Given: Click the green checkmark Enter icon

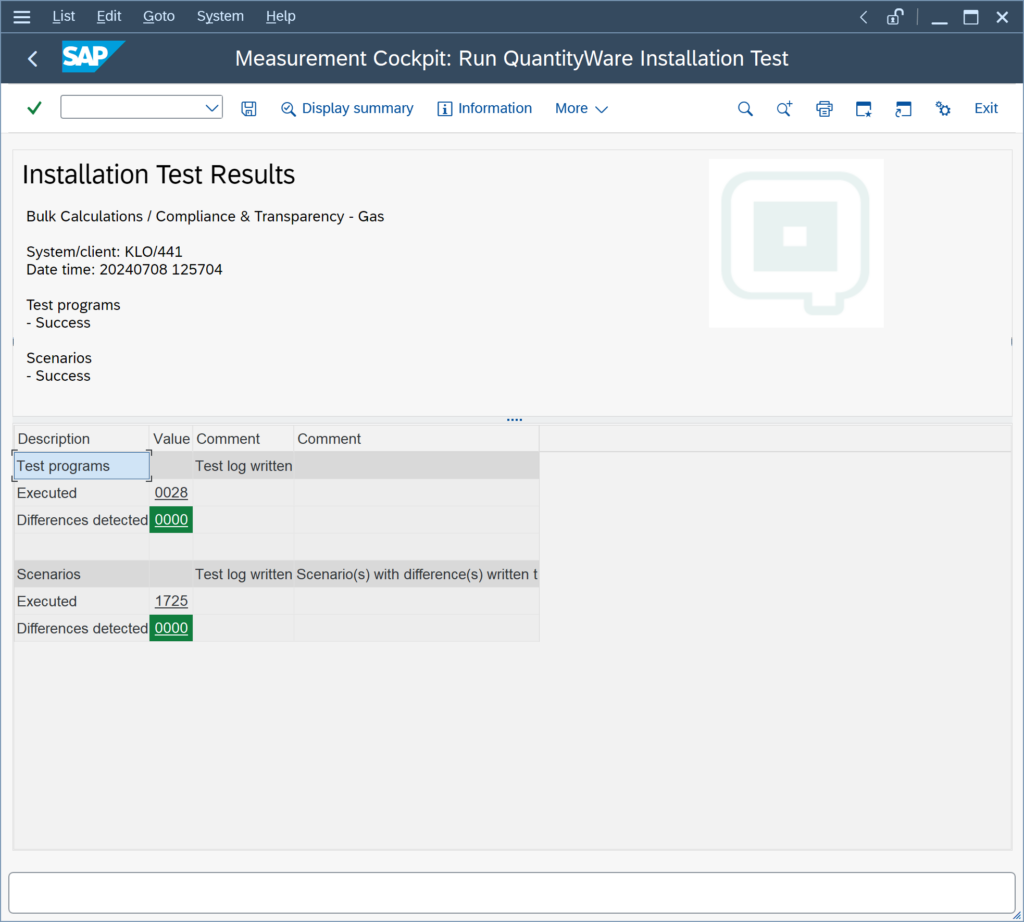Looking at the screenshot, I should point(35,108).
